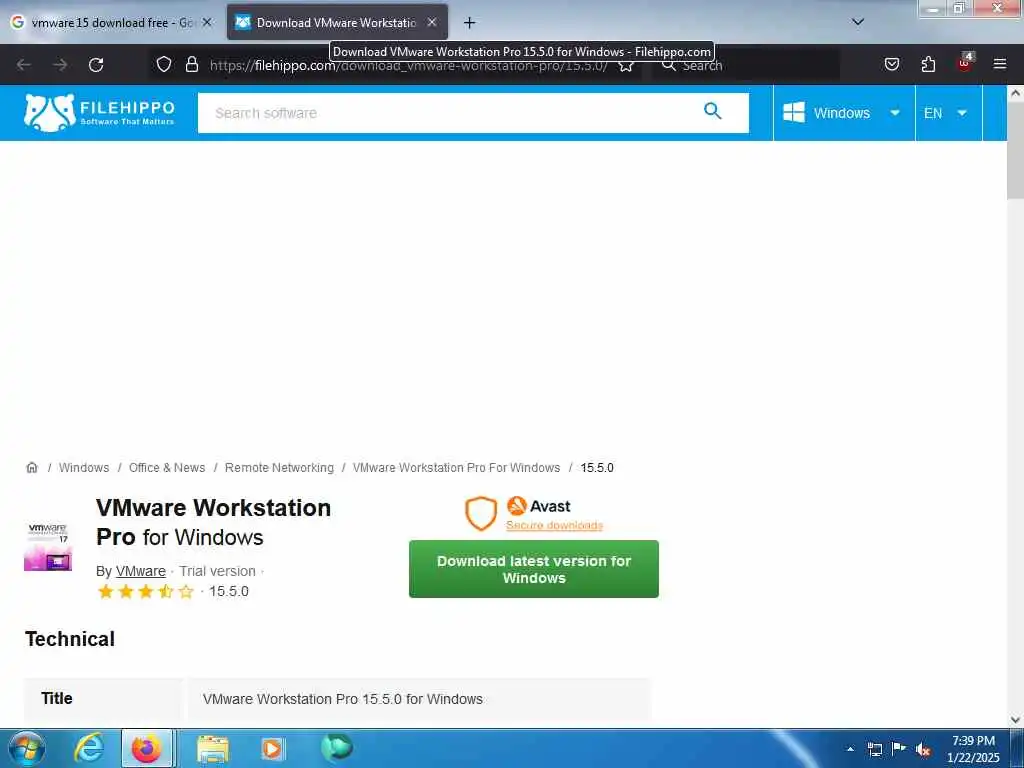The image size is (1024, 768).
Task: Click the Technical heading
Action: click(70, 639)
